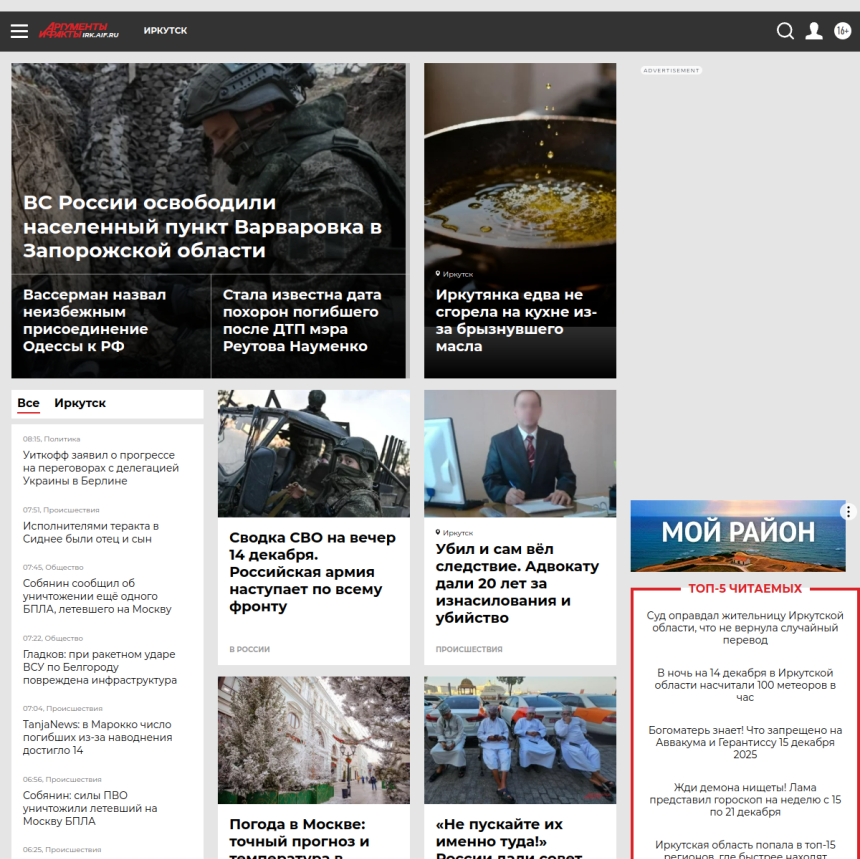Open Сводка СВО 14 декабря article

click(312, 572)
